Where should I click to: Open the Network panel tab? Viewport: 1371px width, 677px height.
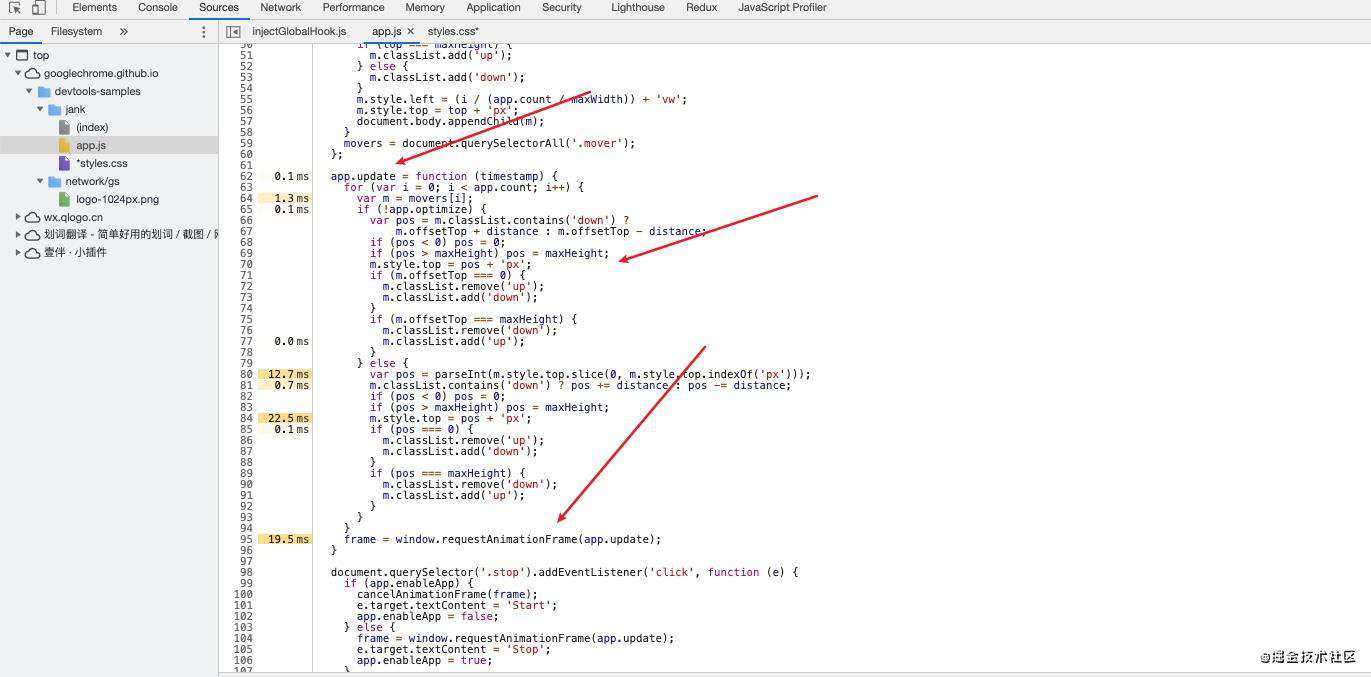281,8
